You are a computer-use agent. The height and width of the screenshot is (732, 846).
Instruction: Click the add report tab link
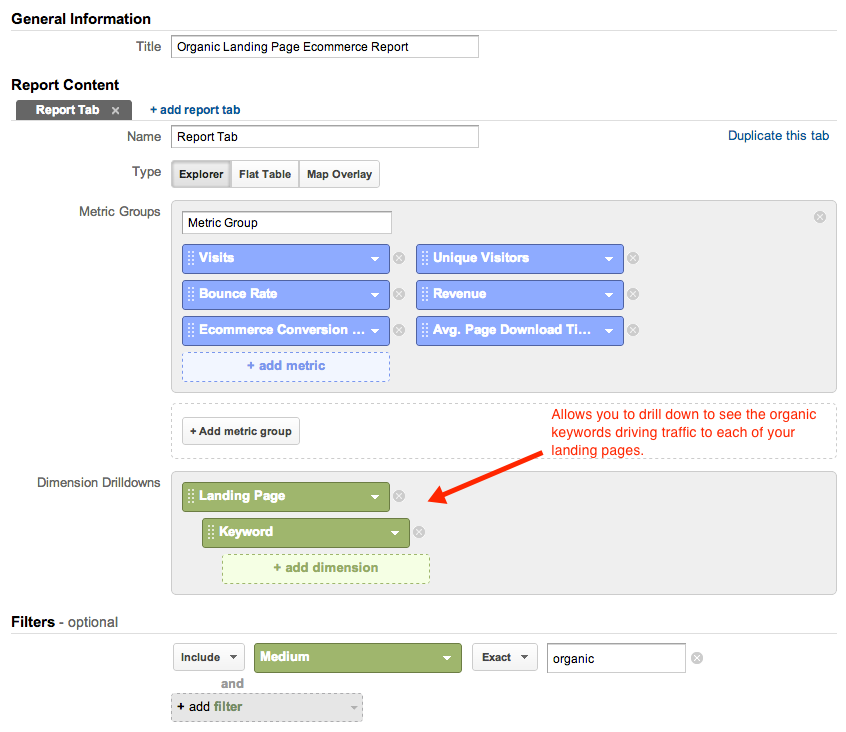(195, 110)
